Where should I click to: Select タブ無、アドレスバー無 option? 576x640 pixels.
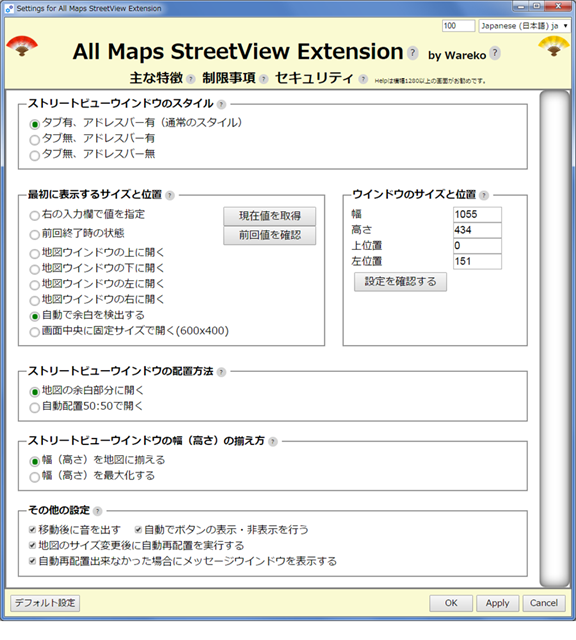[35, 155]
